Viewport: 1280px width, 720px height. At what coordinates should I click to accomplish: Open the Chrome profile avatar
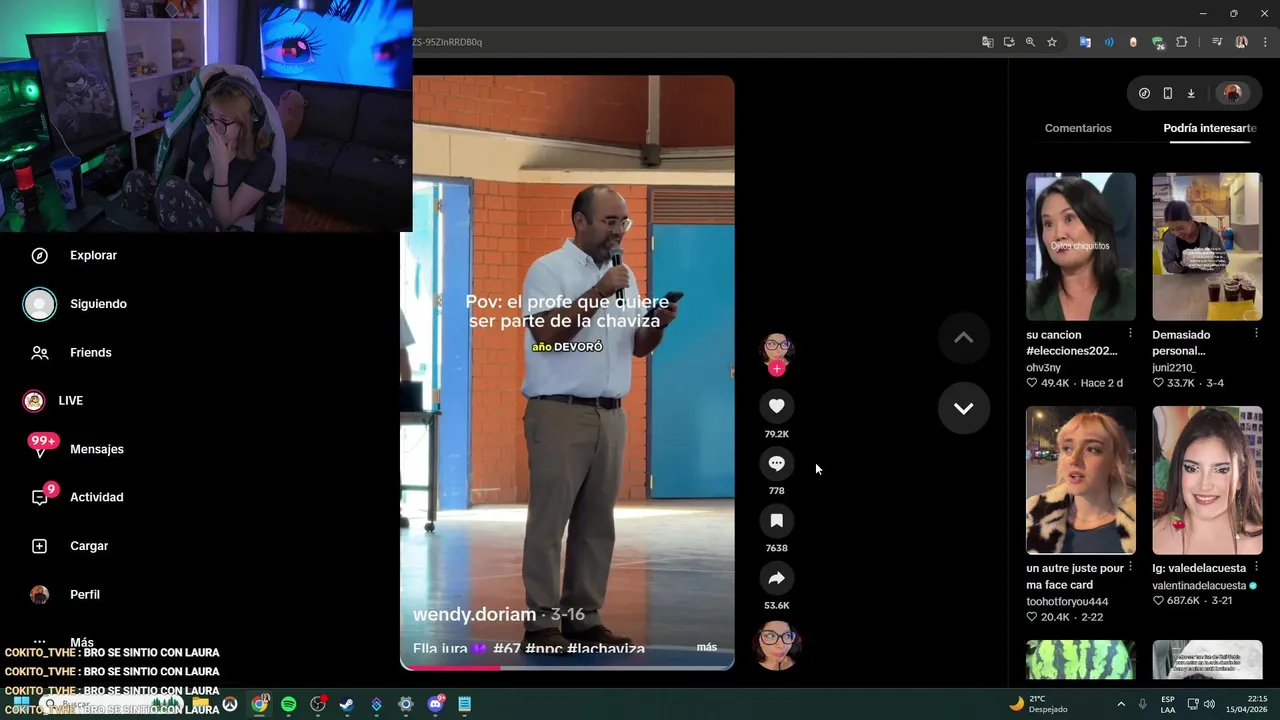(x=1241, y=42)
